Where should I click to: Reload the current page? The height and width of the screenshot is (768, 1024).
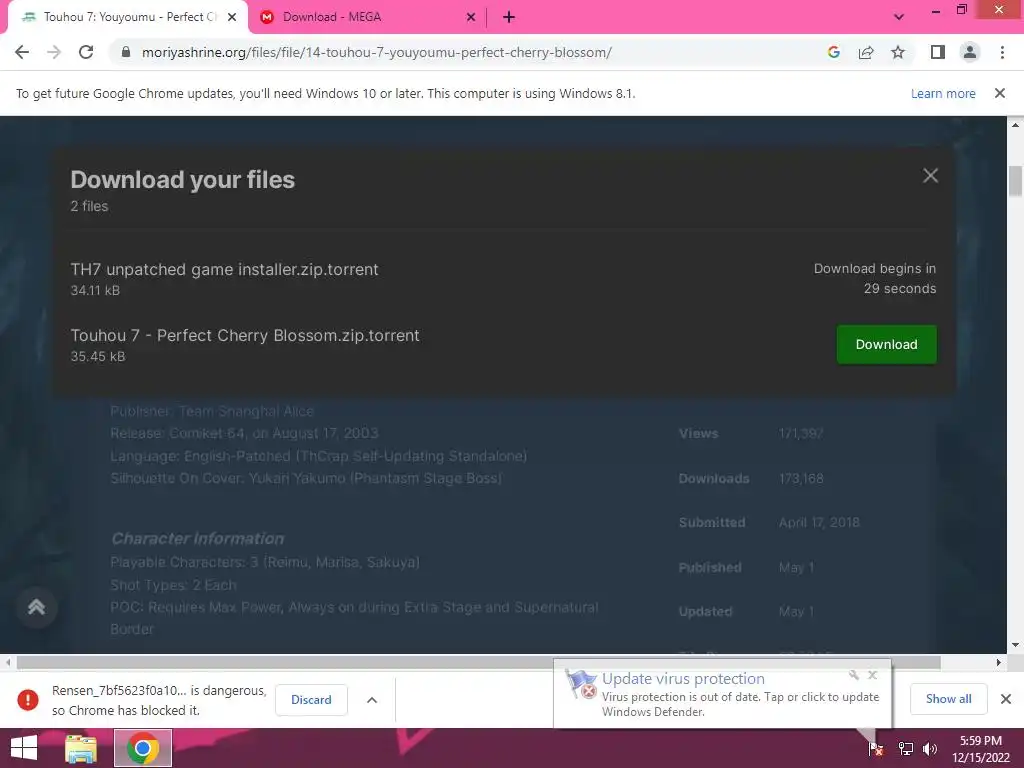86,52
